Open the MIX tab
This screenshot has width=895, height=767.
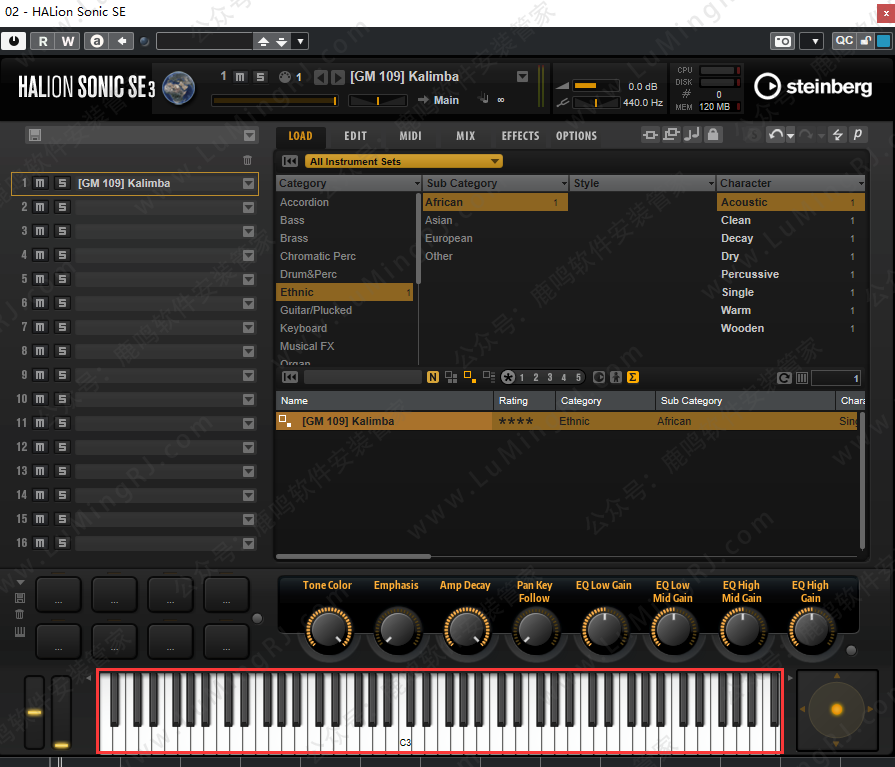tap(465, 136)
